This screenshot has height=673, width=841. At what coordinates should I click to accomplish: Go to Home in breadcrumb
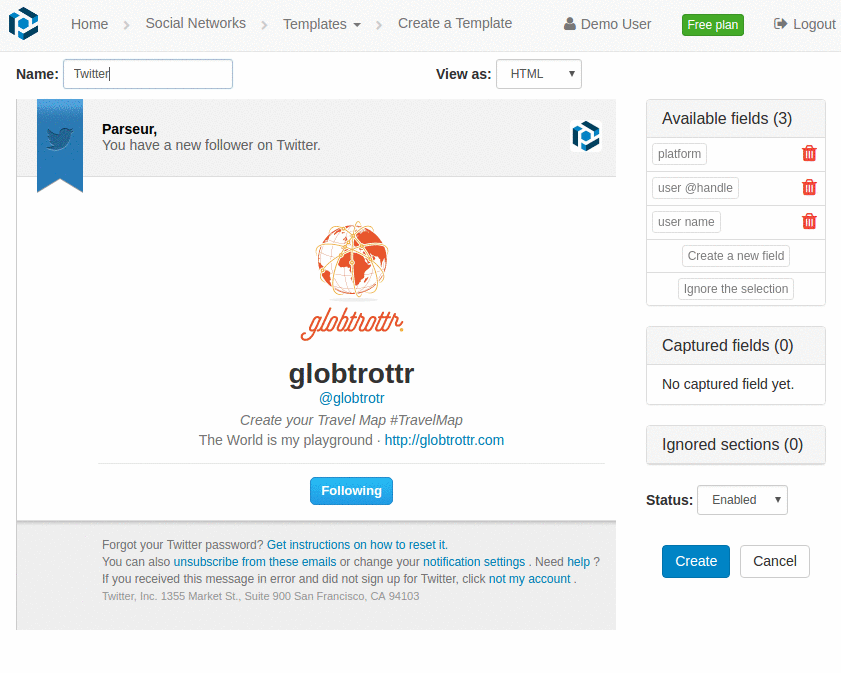89,24
